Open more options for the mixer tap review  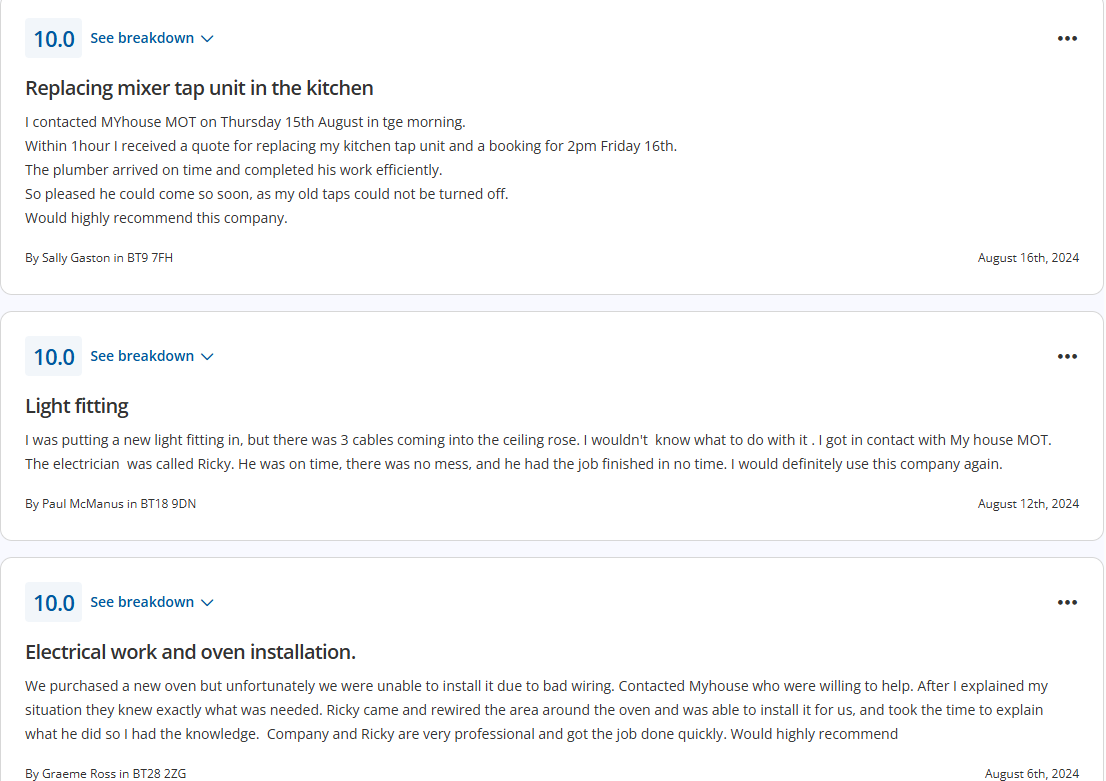(x=1067, y=39)
